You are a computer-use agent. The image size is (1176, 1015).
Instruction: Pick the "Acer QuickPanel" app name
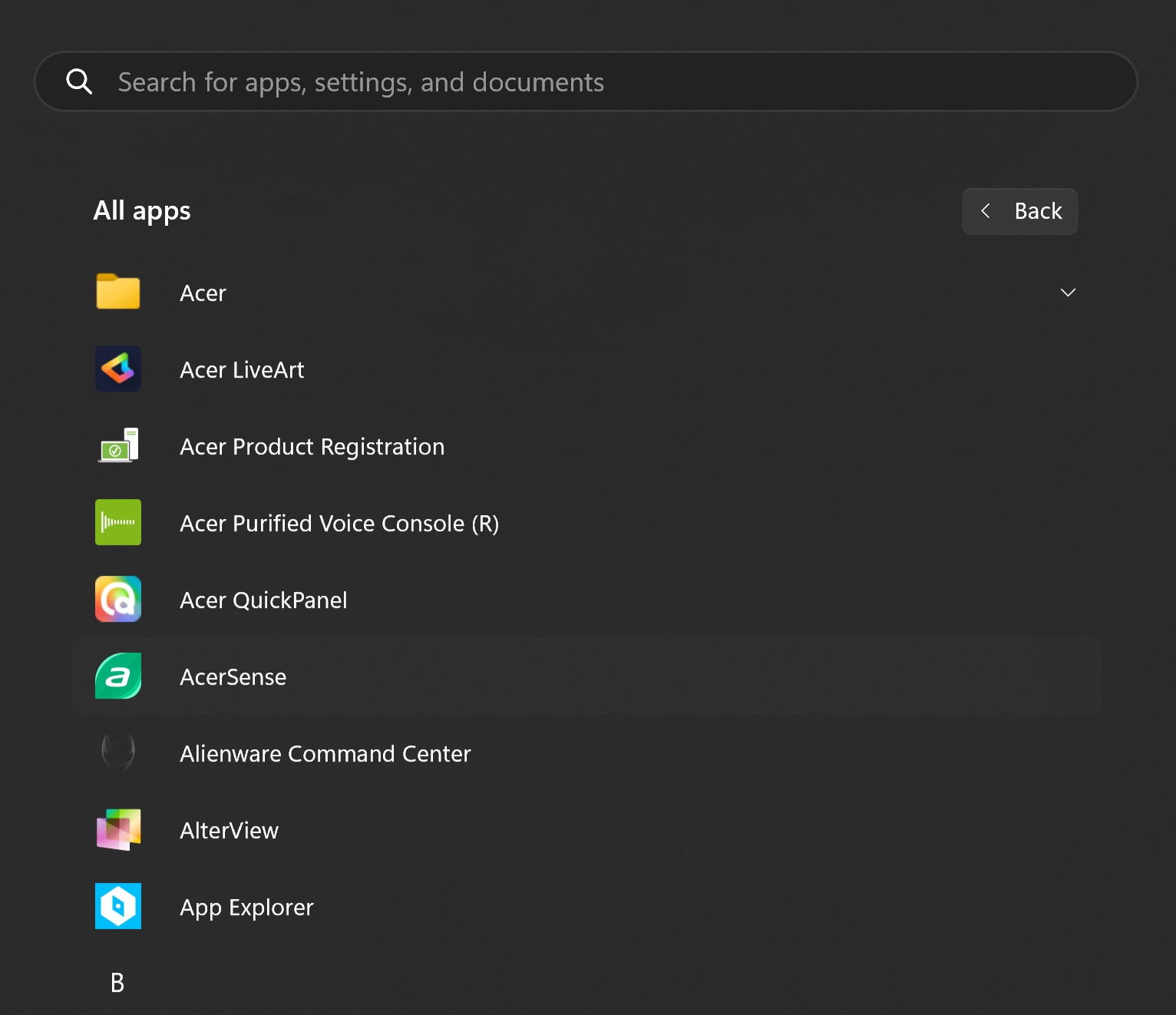(x=263, y=600)
